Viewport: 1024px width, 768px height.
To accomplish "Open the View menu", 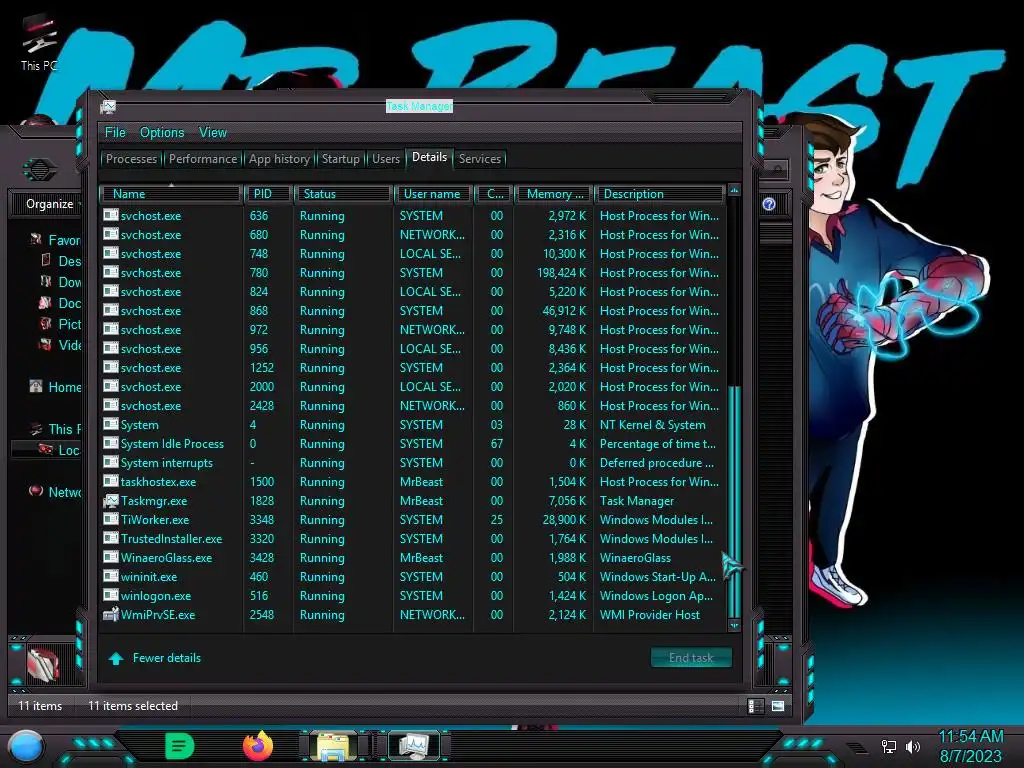I will tap(213, 133).
